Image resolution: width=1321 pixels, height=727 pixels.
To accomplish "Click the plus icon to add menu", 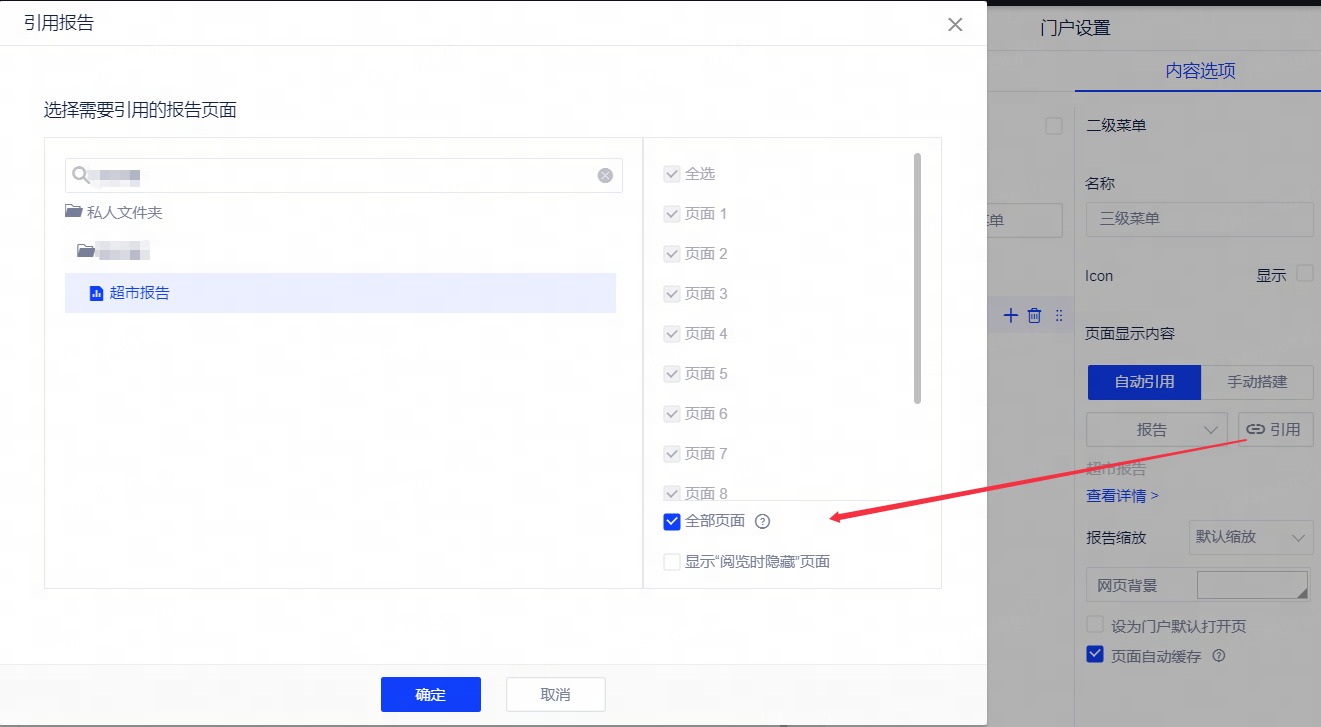I will pos(1010,315).
